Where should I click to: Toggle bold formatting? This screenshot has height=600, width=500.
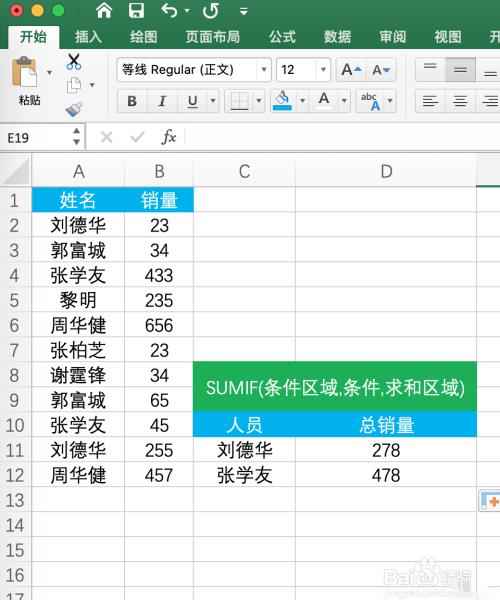pos(132,101)
